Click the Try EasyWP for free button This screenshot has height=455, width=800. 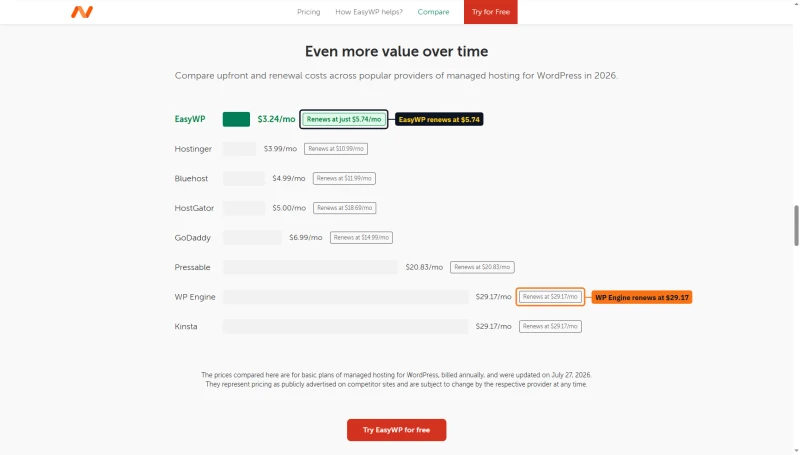pos(396,430)
